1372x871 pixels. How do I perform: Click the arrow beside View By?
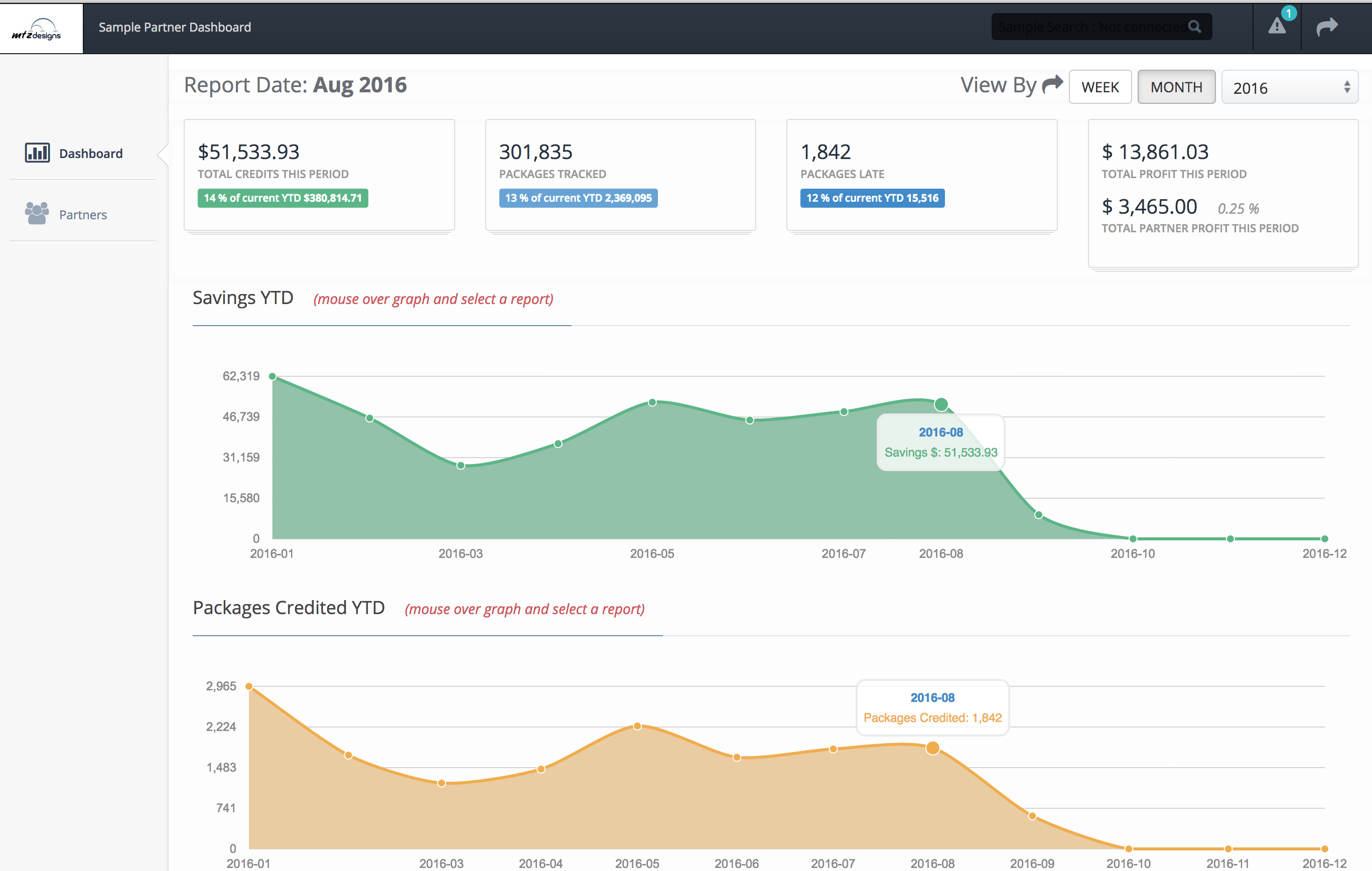(x=1052, y=84)
